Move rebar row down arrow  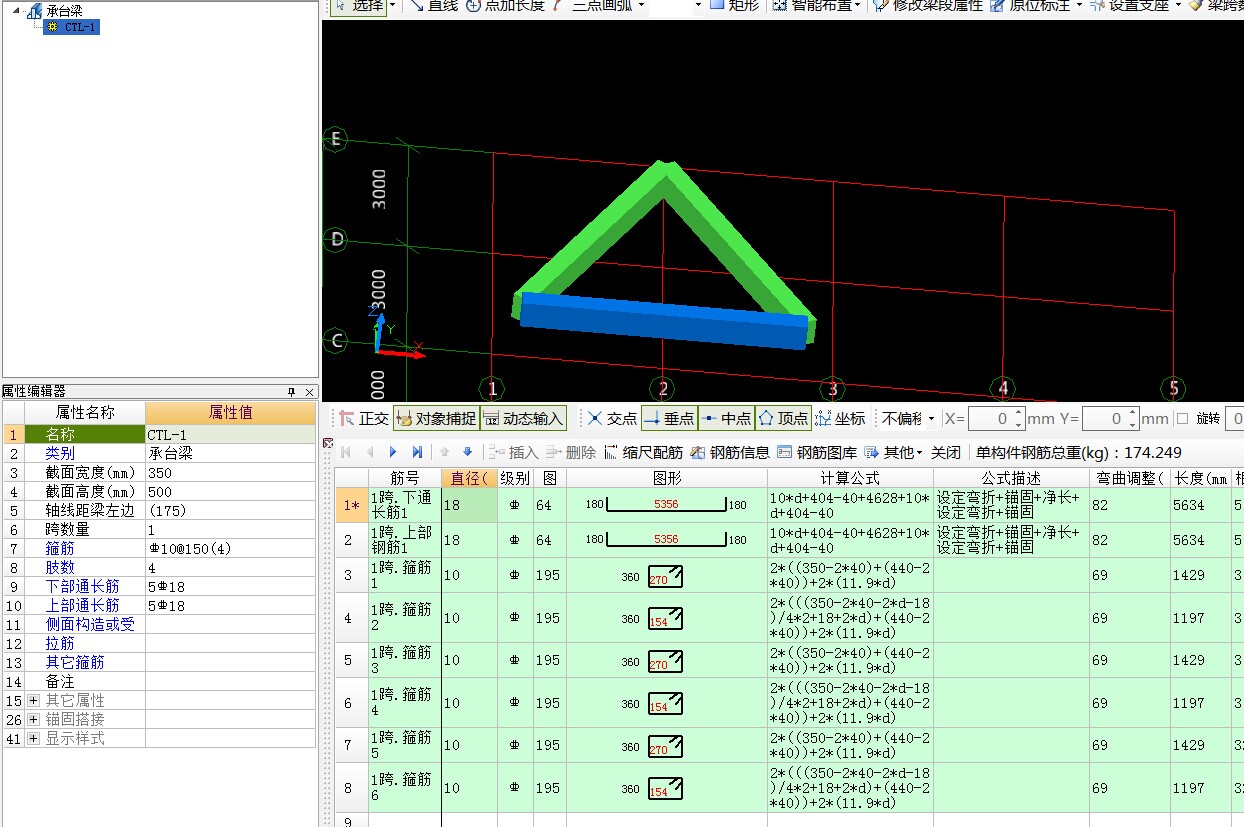tap(467, 453)
